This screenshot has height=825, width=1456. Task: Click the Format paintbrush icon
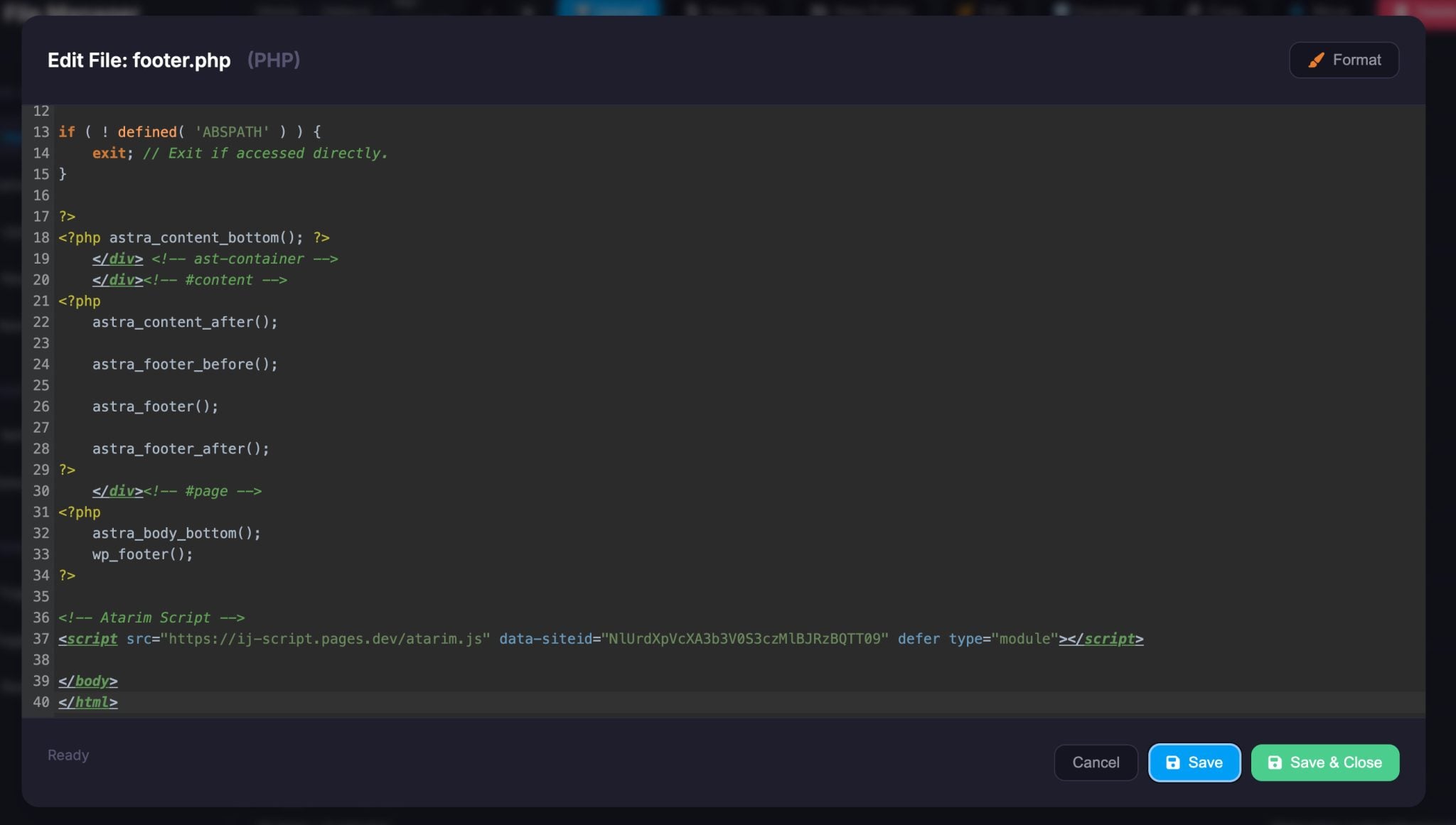point(1316,60)
